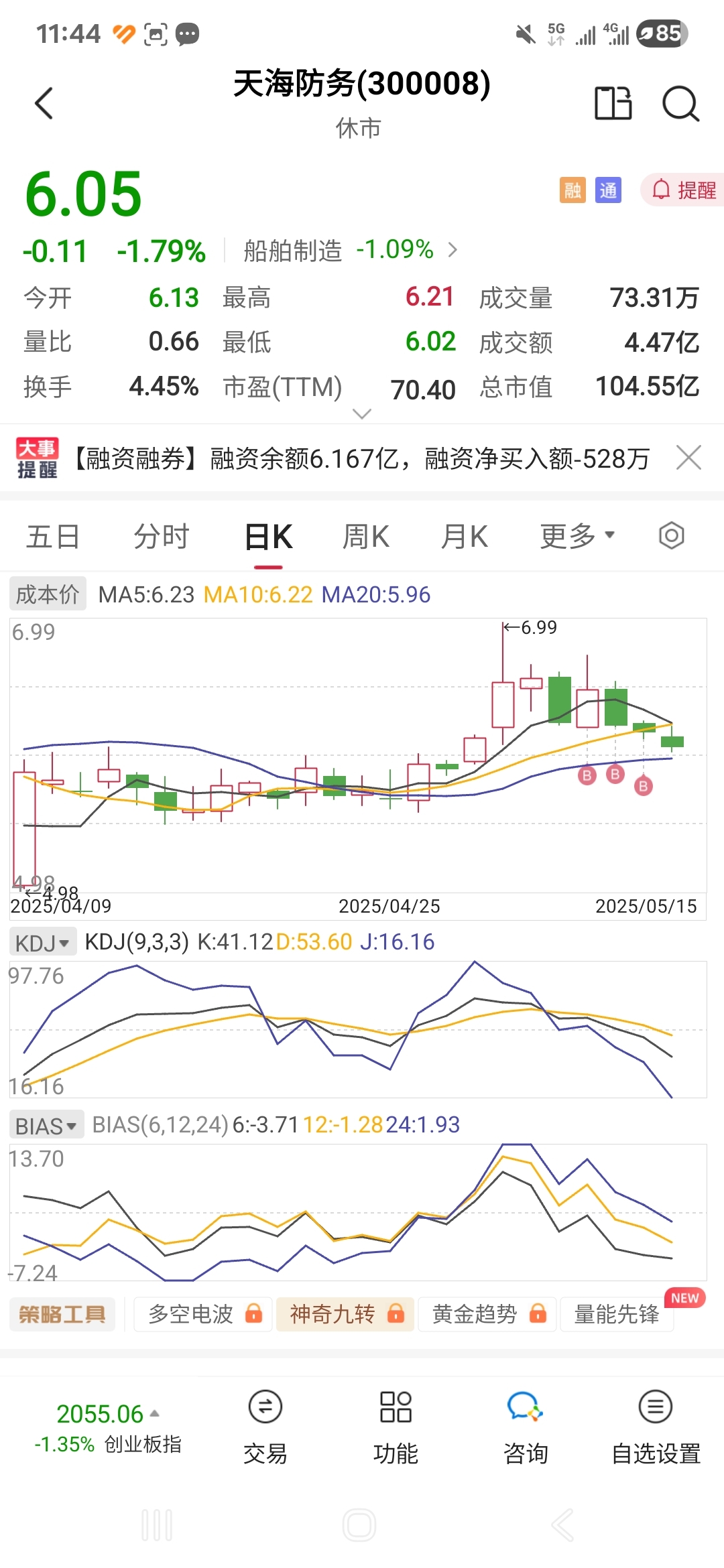724x1568 pixels.
Task: Open 黄金趋势 strategy tool
Action: pos(487,1314)
